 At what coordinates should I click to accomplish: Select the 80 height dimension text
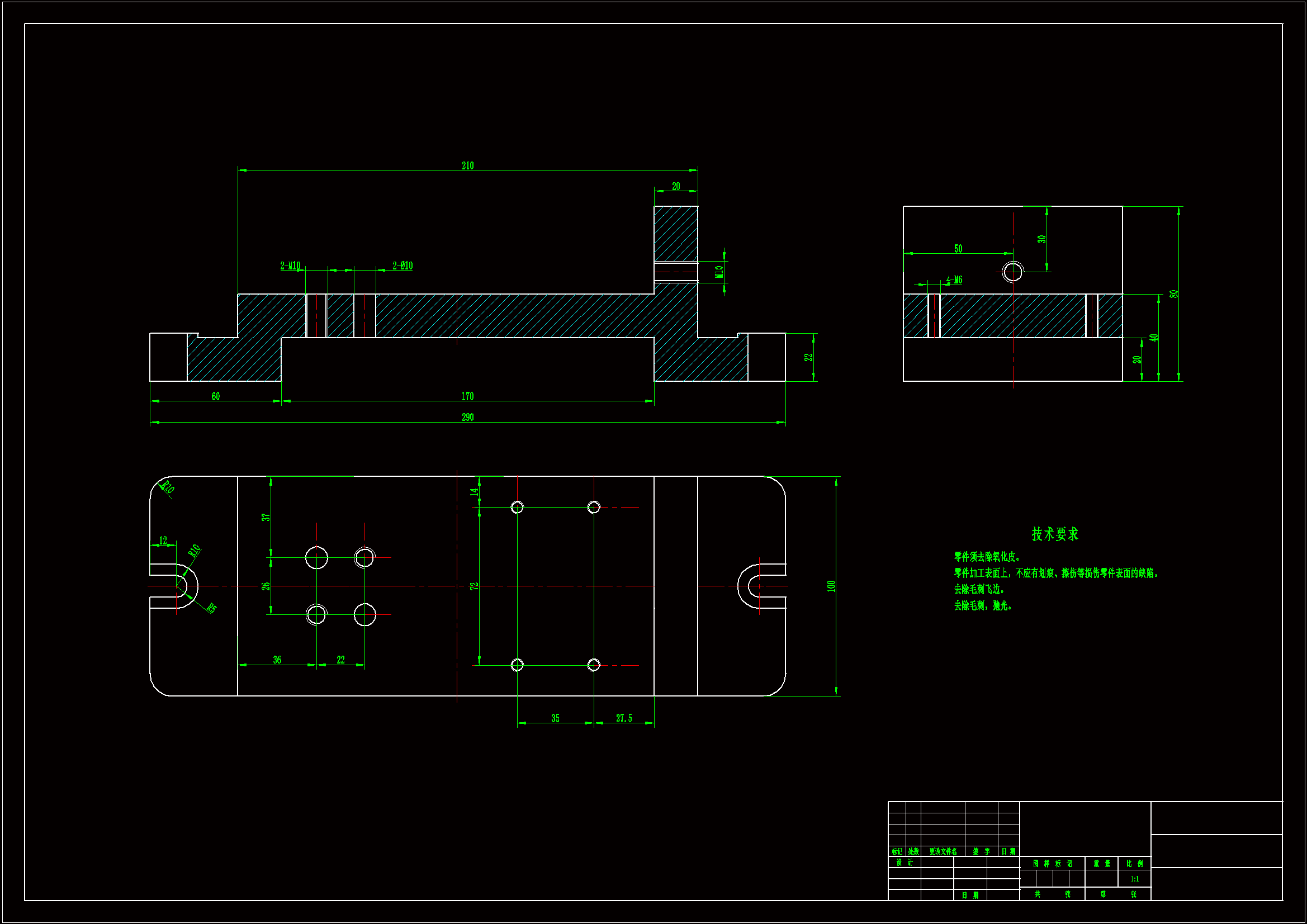(1173, 294)
